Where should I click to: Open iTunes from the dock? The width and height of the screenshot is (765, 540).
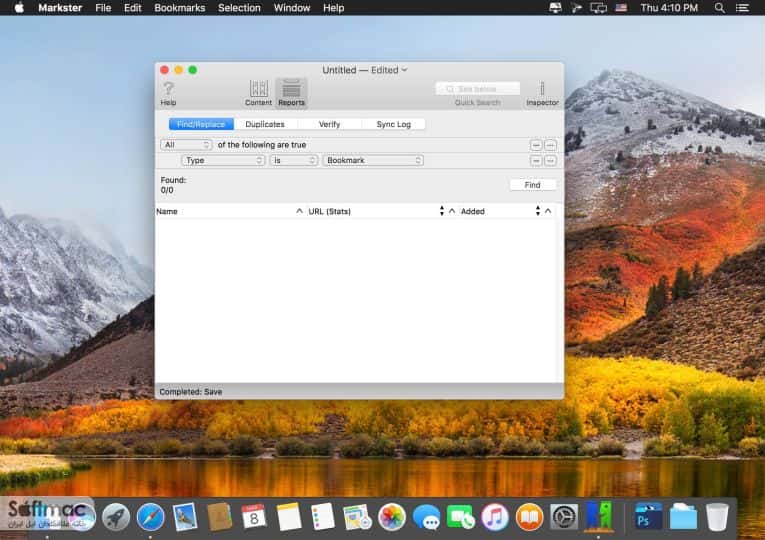point(494,518)
